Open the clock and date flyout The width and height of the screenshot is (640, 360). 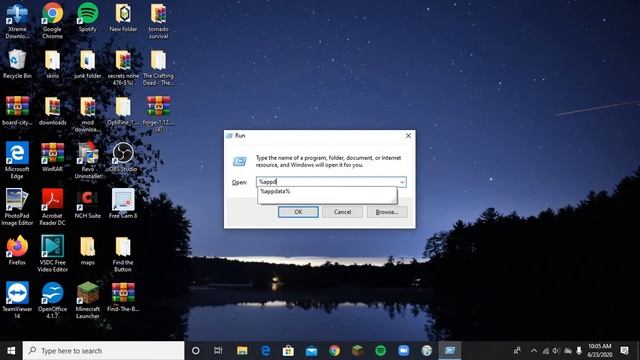600,351
